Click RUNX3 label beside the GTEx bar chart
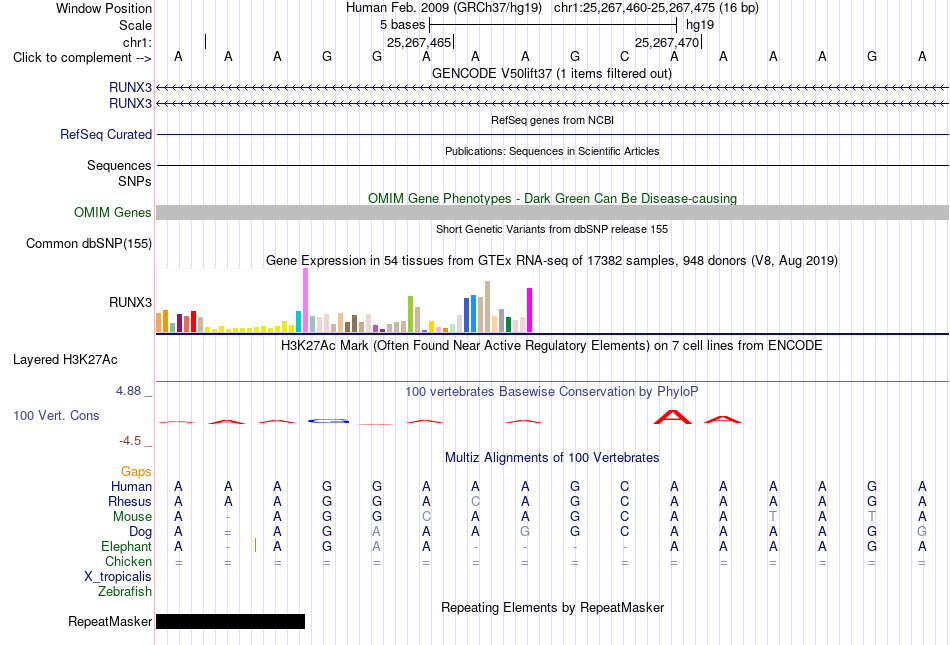950x645 pixels. pyautogui.click(x=130, y=302)
